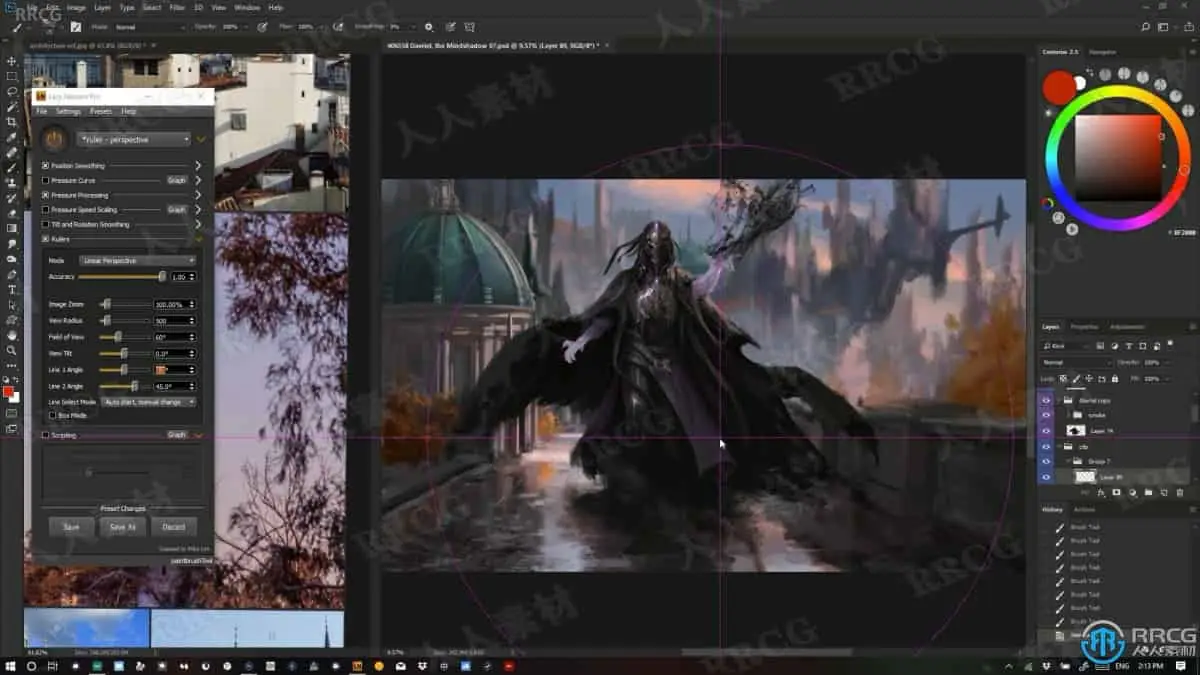
Task: Click foreground red color swatch in toolbar
Action: (x=9, y=392)
